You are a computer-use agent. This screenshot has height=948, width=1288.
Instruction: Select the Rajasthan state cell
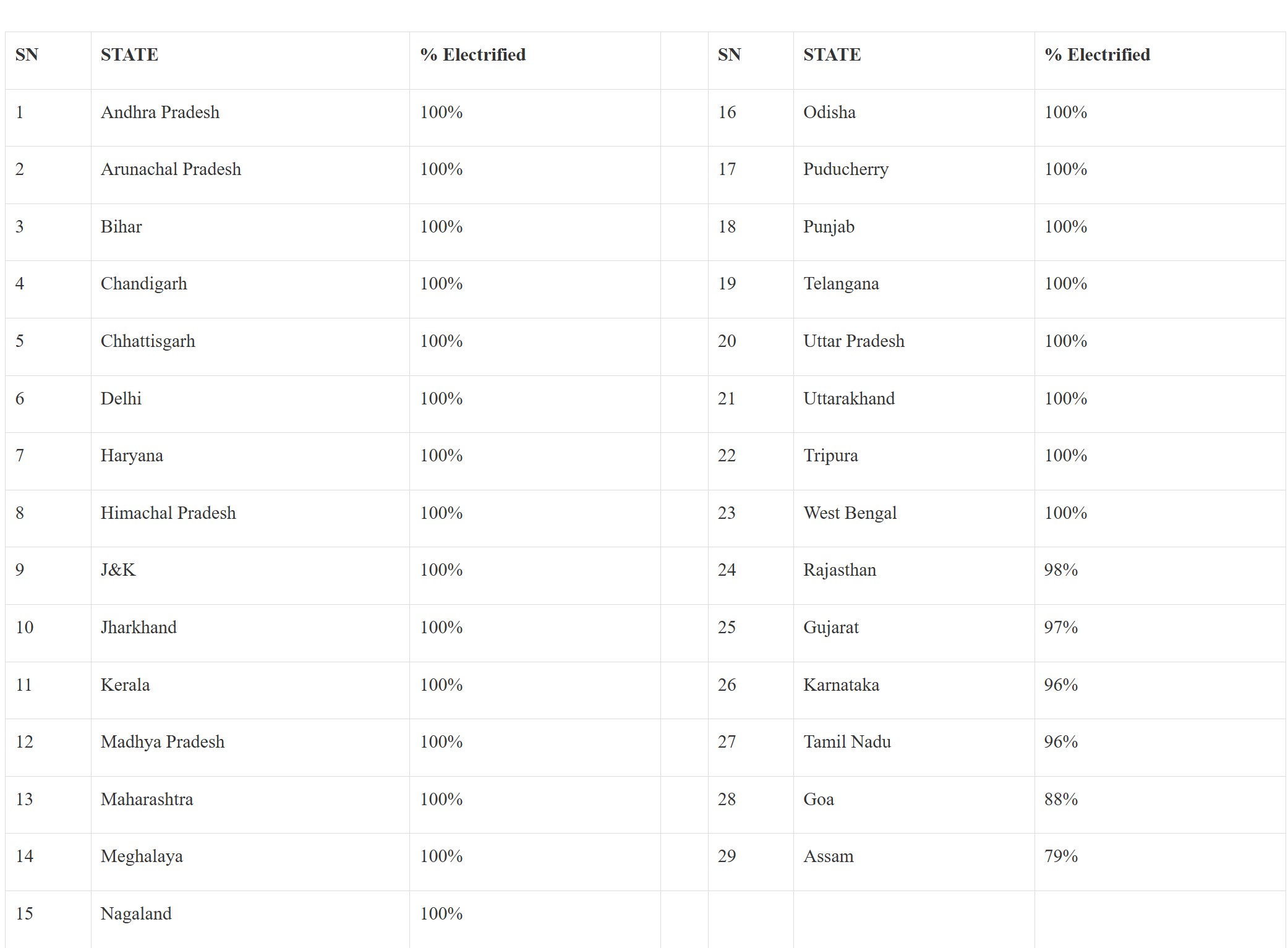click(x=839, y=570)
